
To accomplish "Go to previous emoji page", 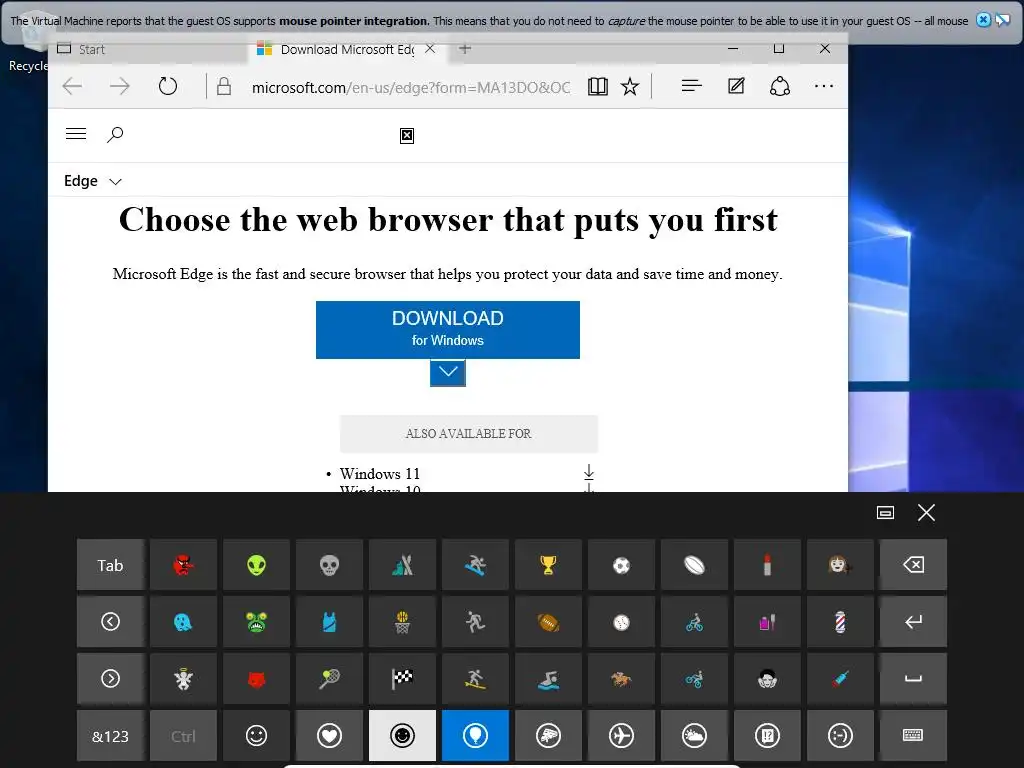I will click(x=110, y=622).
